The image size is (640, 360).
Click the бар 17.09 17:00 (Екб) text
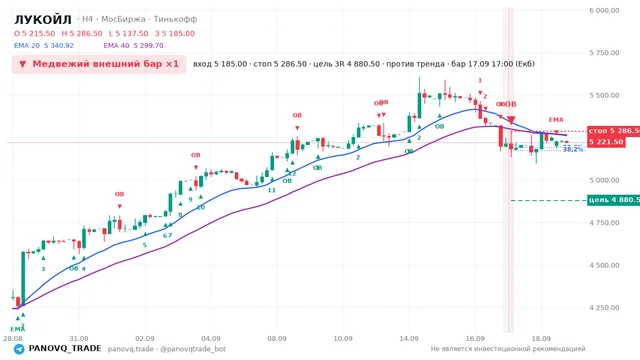coord(493,64)
